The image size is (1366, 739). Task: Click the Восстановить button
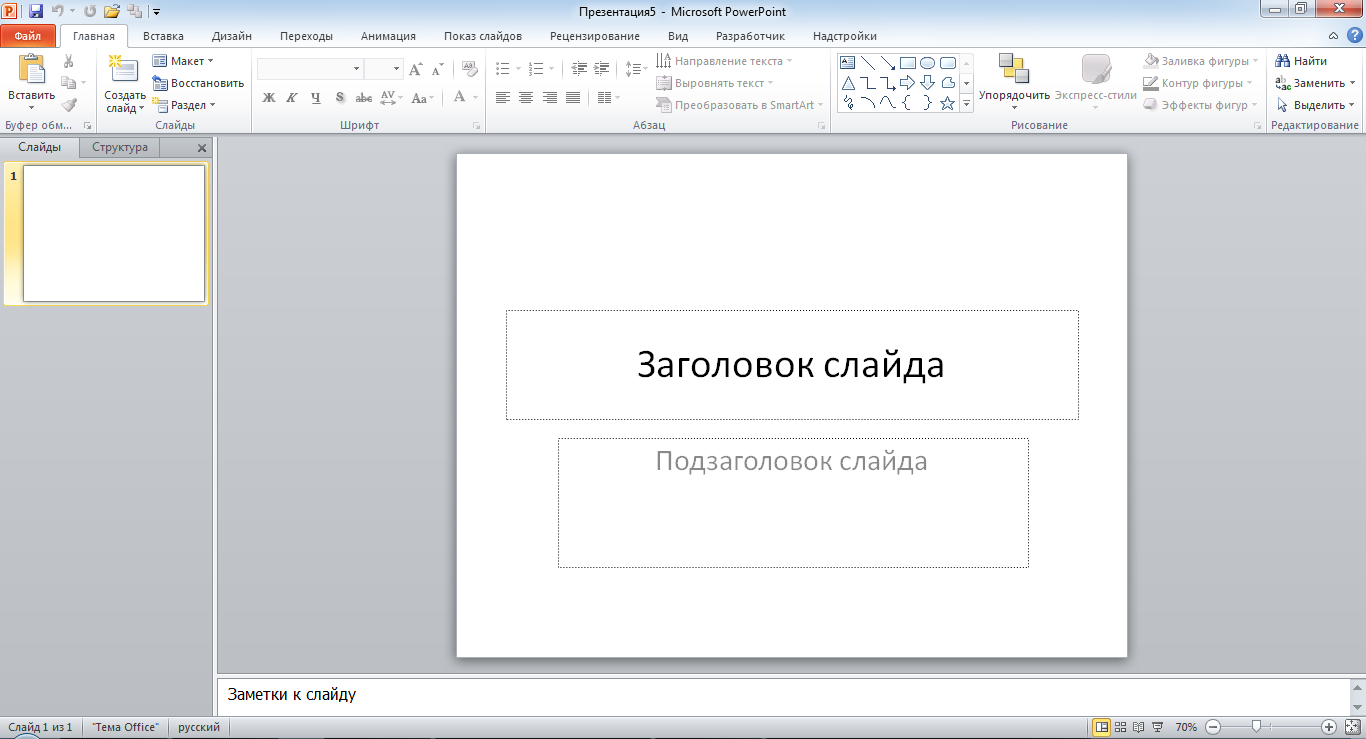198,83
